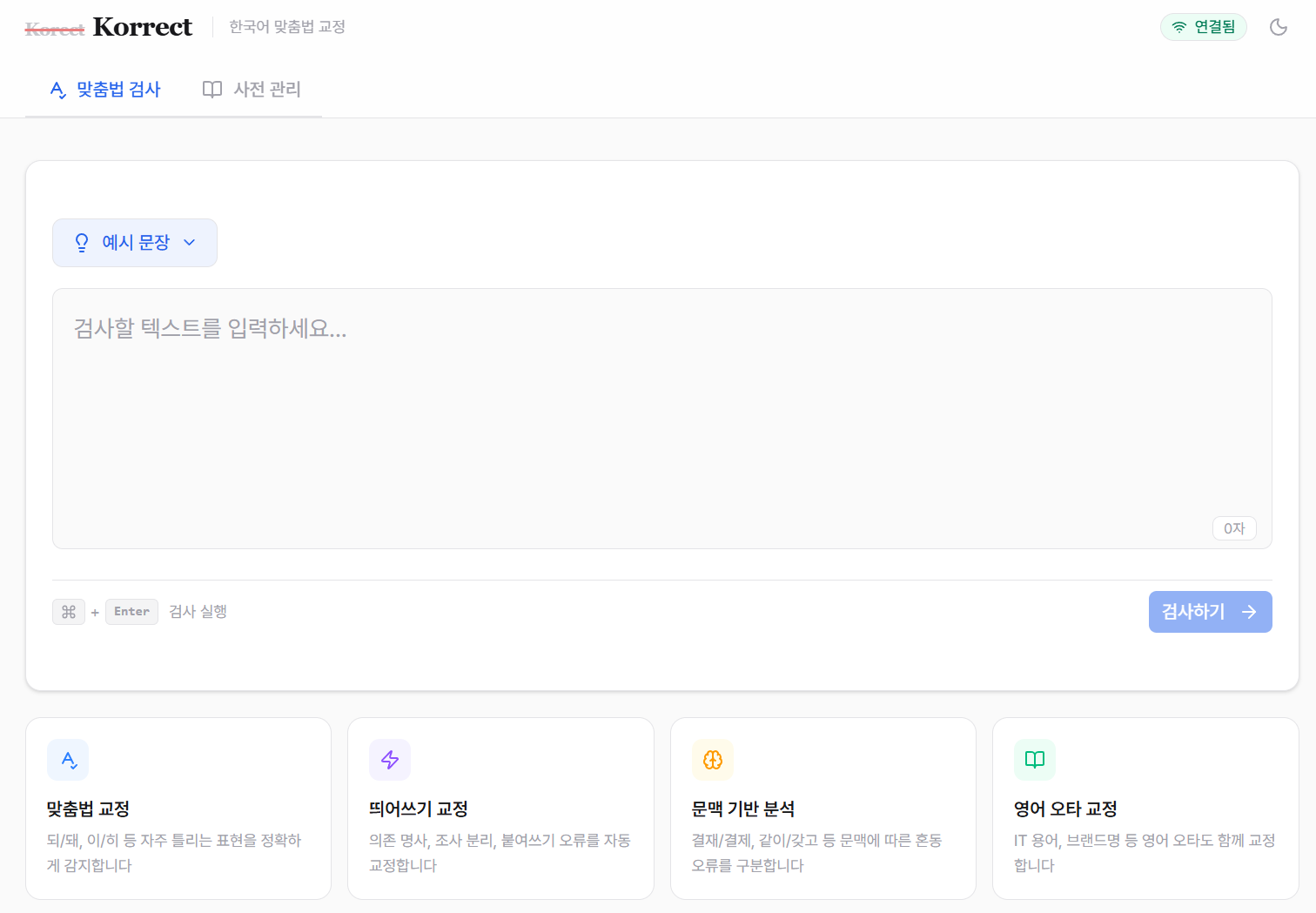Image resolution: width=1316 pixels, height=913 pixels.
Task: Click the book icon for 영어 오타 교정
Action: click(1035, 760)
